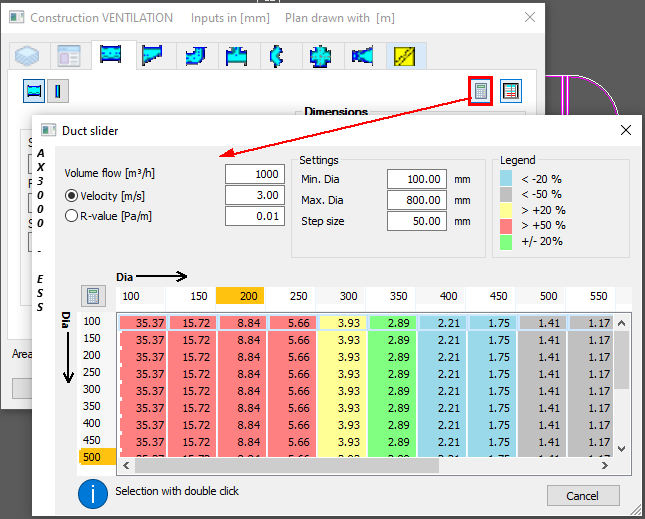Open the duct slider calculator icon

[x=481, y=91]
